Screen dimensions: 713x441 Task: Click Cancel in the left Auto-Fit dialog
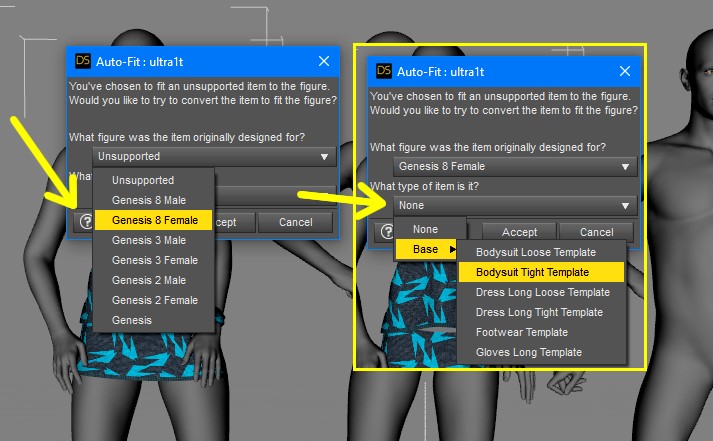(296, 222)
